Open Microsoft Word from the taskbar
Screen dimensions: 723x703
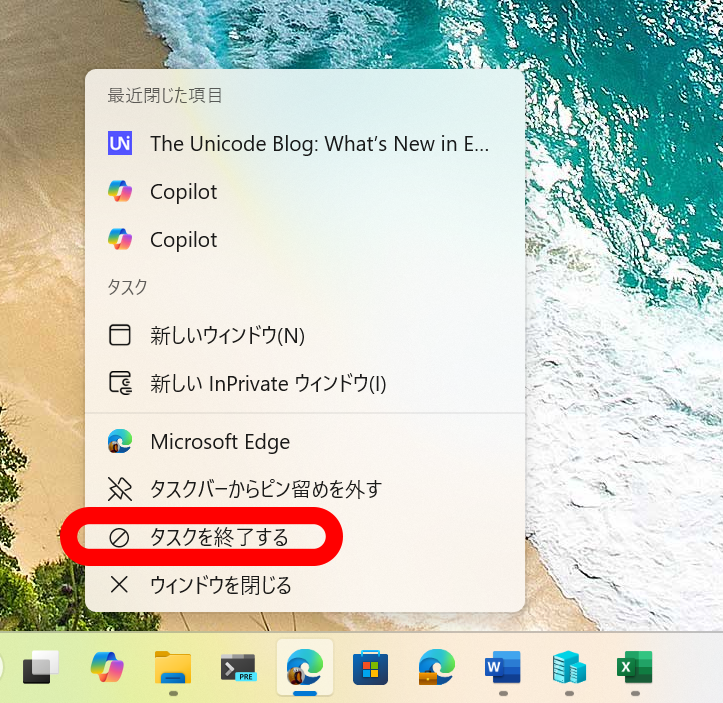coord(503,667)
